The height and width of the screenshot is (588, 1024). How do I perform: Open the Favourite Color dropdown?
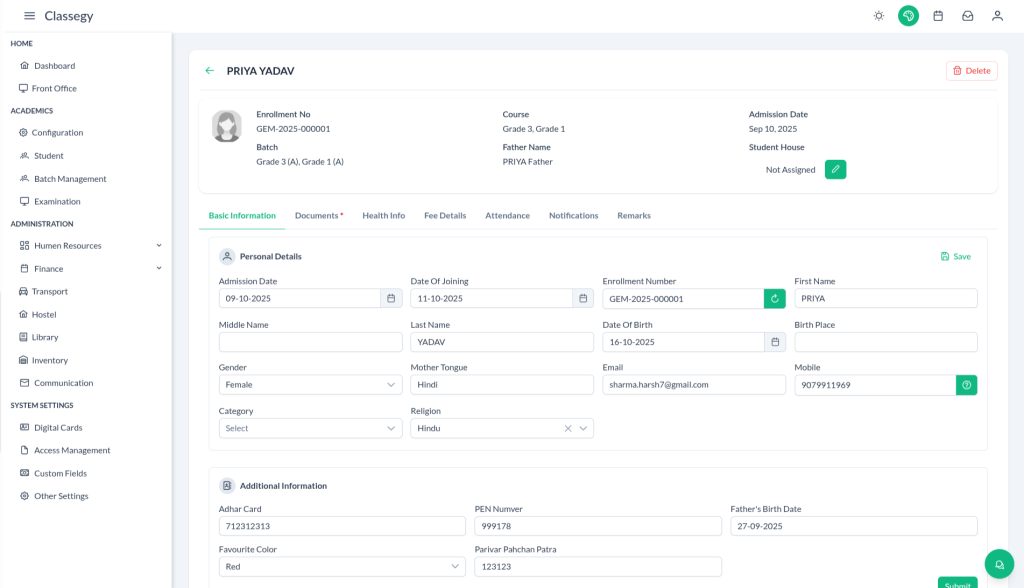pos(341,567)
